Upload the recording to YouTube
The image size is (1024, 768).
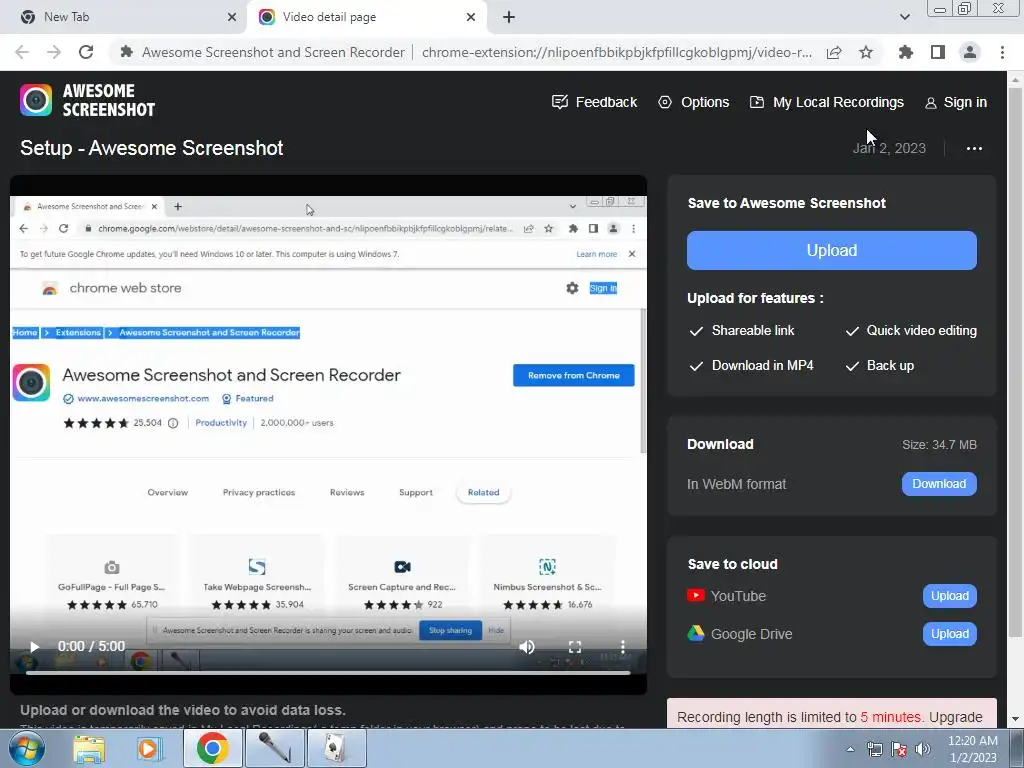pyautogui.click(x=950, y=596)
